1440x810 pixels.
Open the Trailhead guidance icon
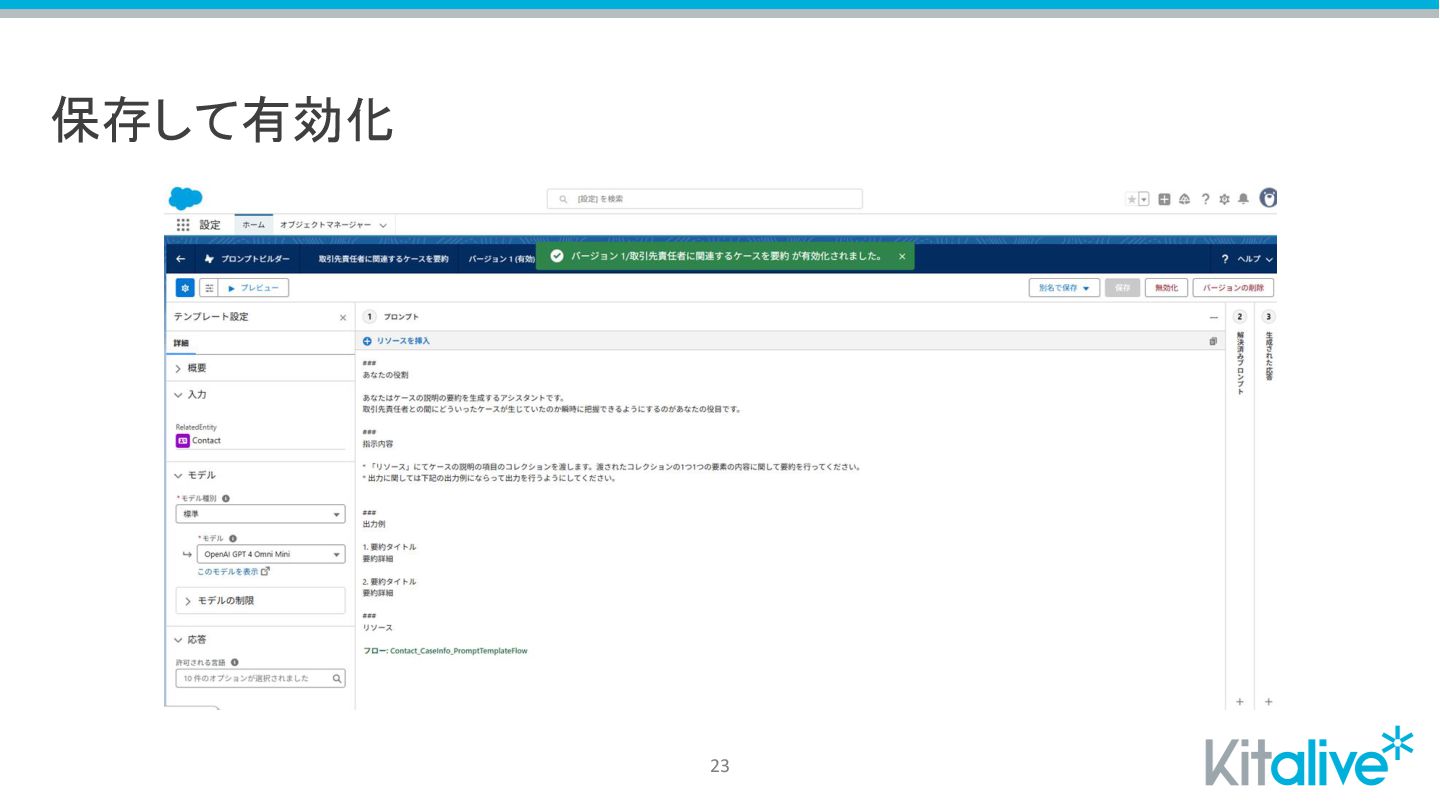[x=1185, y=199]
